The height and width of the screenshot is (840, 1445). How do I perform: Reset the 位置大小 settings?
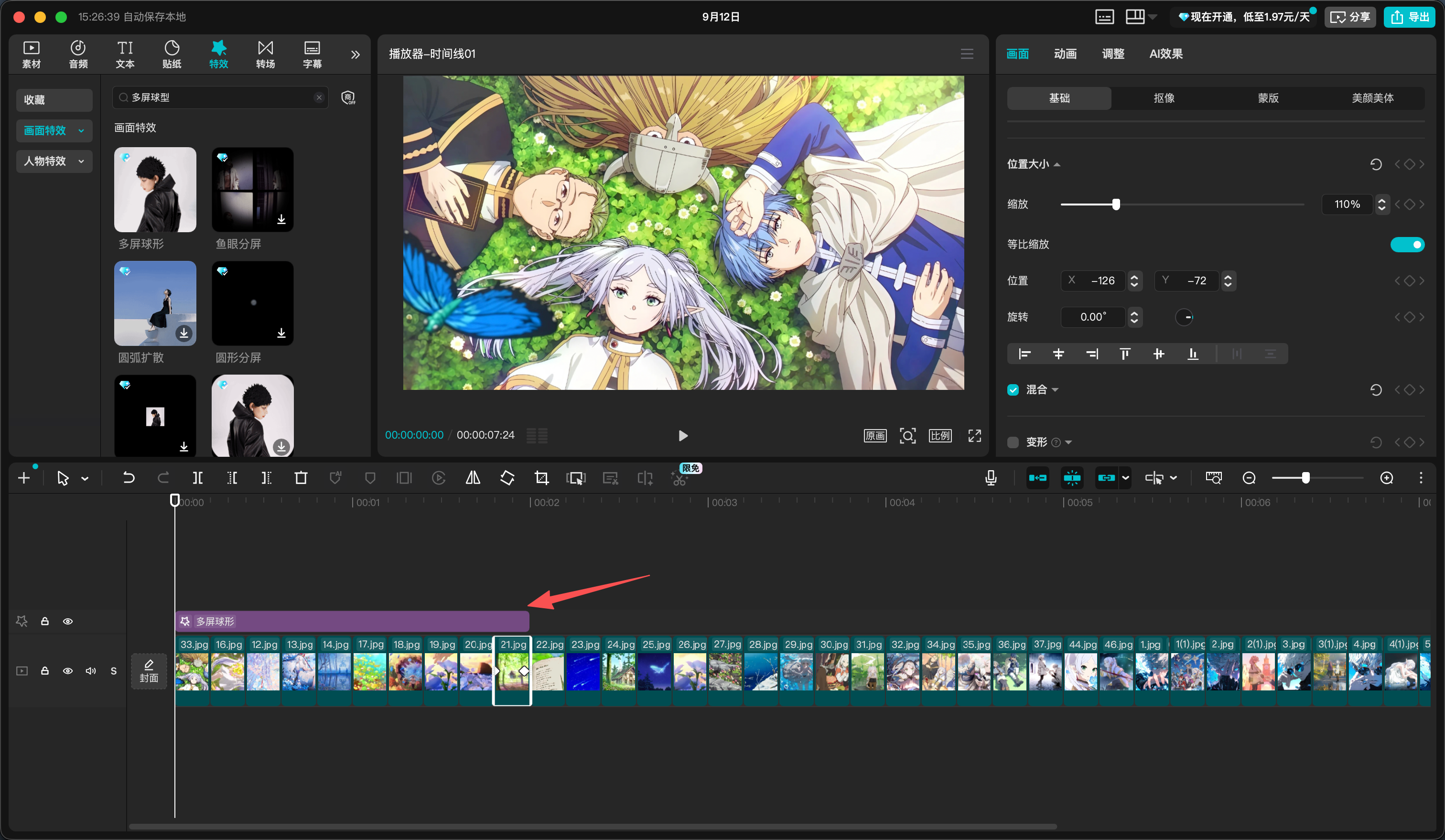1376,164
